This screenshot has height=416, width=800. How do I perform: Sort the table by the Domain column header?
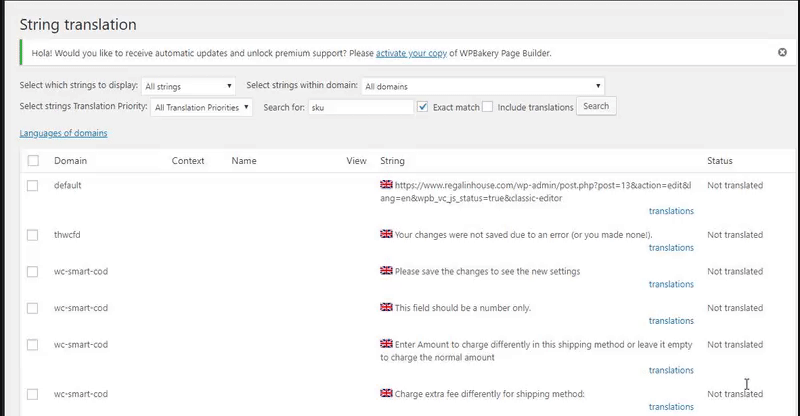70,161
